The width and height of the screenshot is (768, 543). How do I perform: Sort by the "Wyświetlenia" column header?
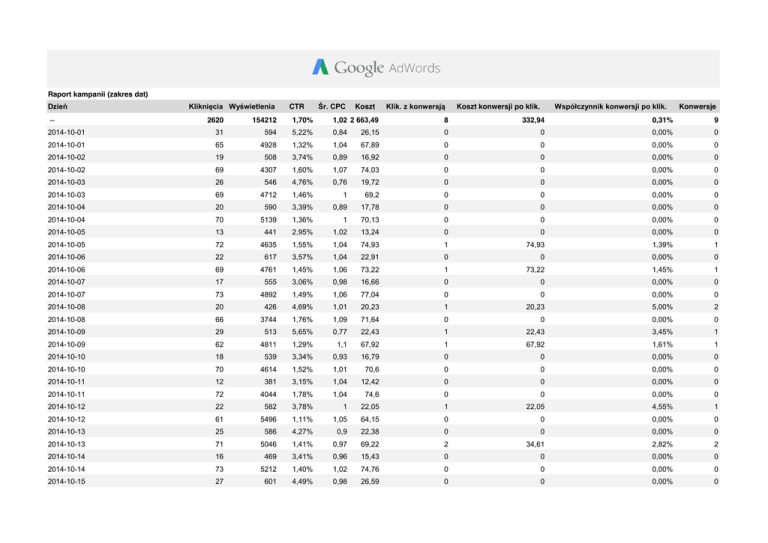(x=253, y=106)
